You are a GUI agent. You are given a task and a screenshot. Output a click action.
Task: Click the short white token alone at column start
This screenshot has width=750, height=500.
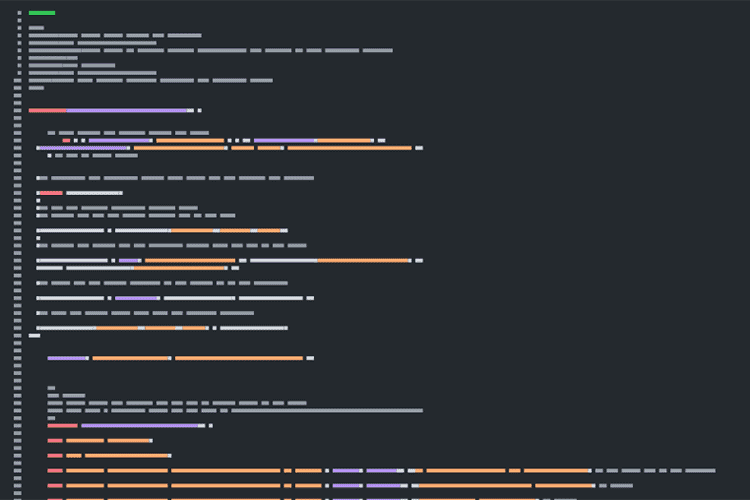pyautogui.click(x=34, y=335)
